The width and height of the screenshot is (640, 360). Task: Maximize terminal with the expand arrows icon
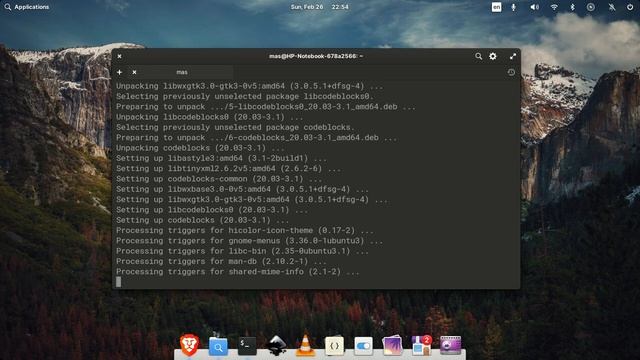(513, 56)
